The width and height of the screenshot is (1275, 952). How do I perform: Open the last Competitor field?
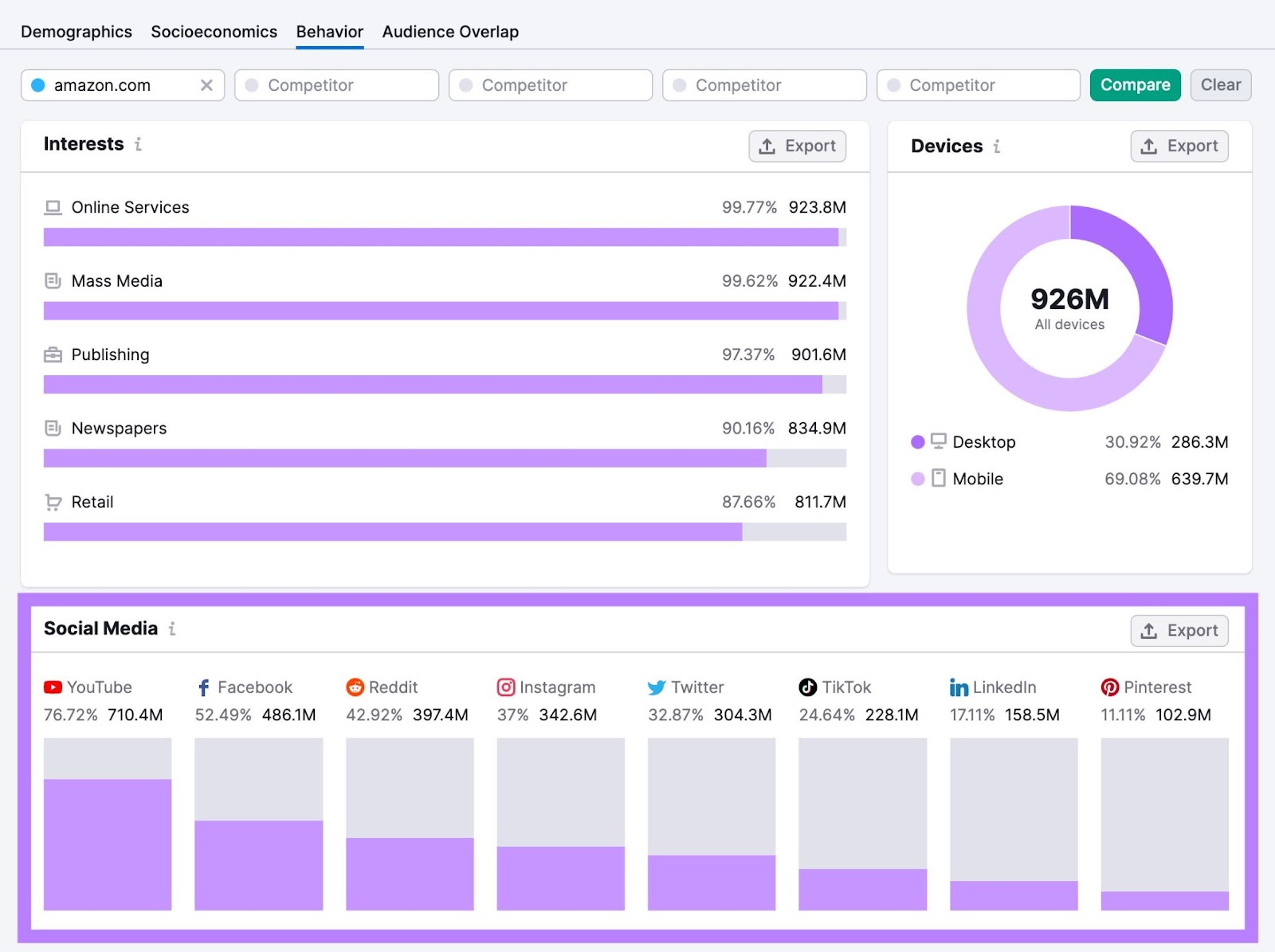pos(978,84)
